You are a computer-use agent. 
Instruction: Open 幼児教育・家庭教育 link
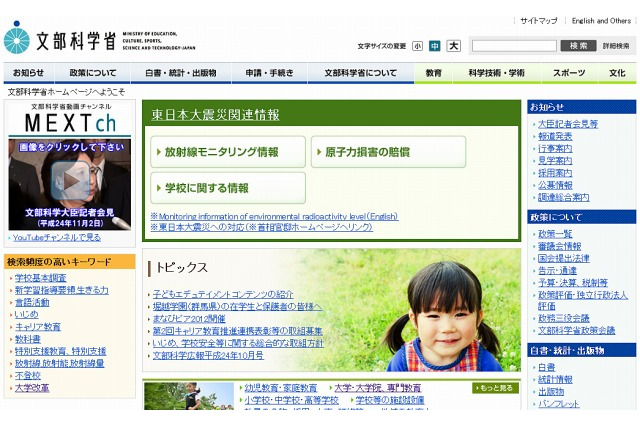tap(280, 388)
